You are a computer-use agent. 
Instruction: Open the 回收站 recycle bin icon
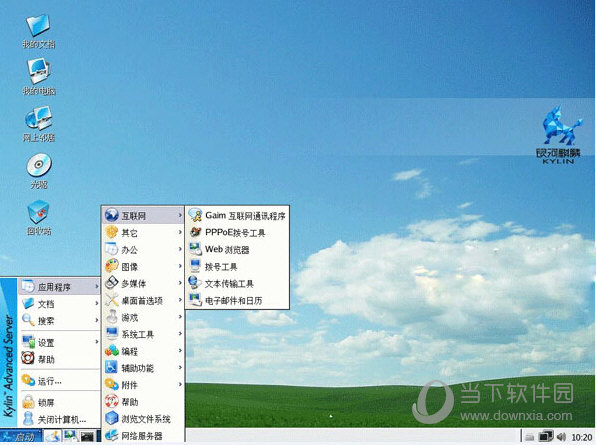[38, 218]
